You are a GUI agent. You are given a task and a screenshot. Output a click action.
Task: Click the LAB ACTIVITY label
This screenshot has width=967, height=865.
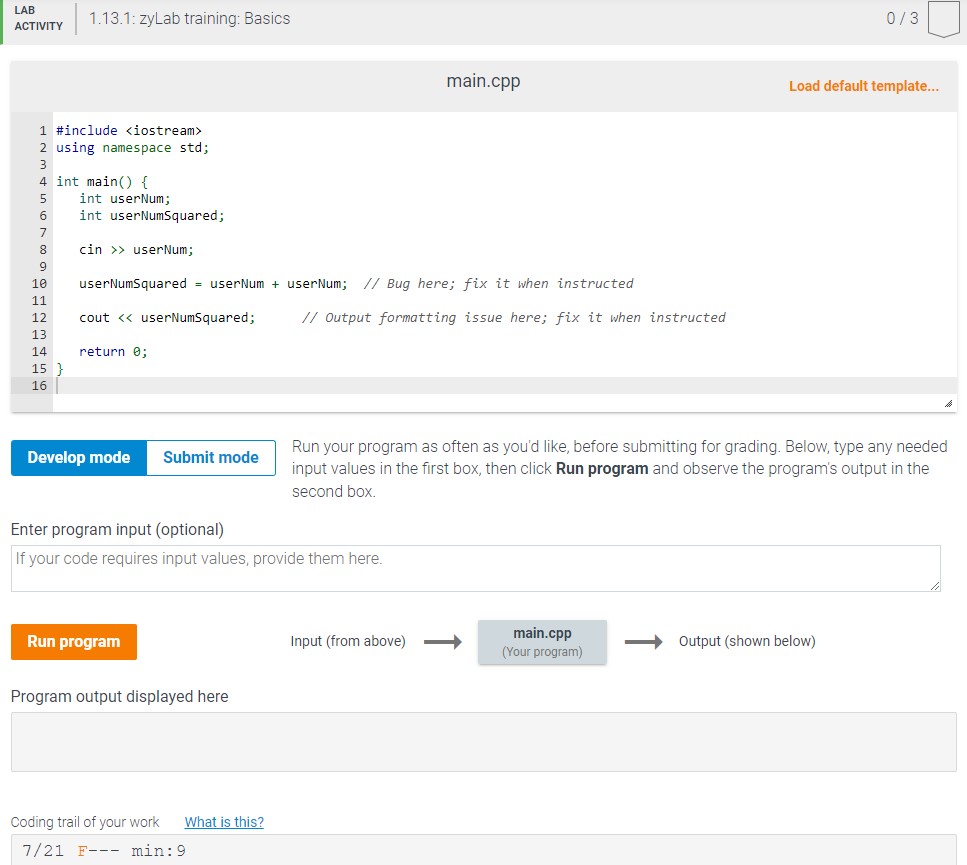point(36,19)
